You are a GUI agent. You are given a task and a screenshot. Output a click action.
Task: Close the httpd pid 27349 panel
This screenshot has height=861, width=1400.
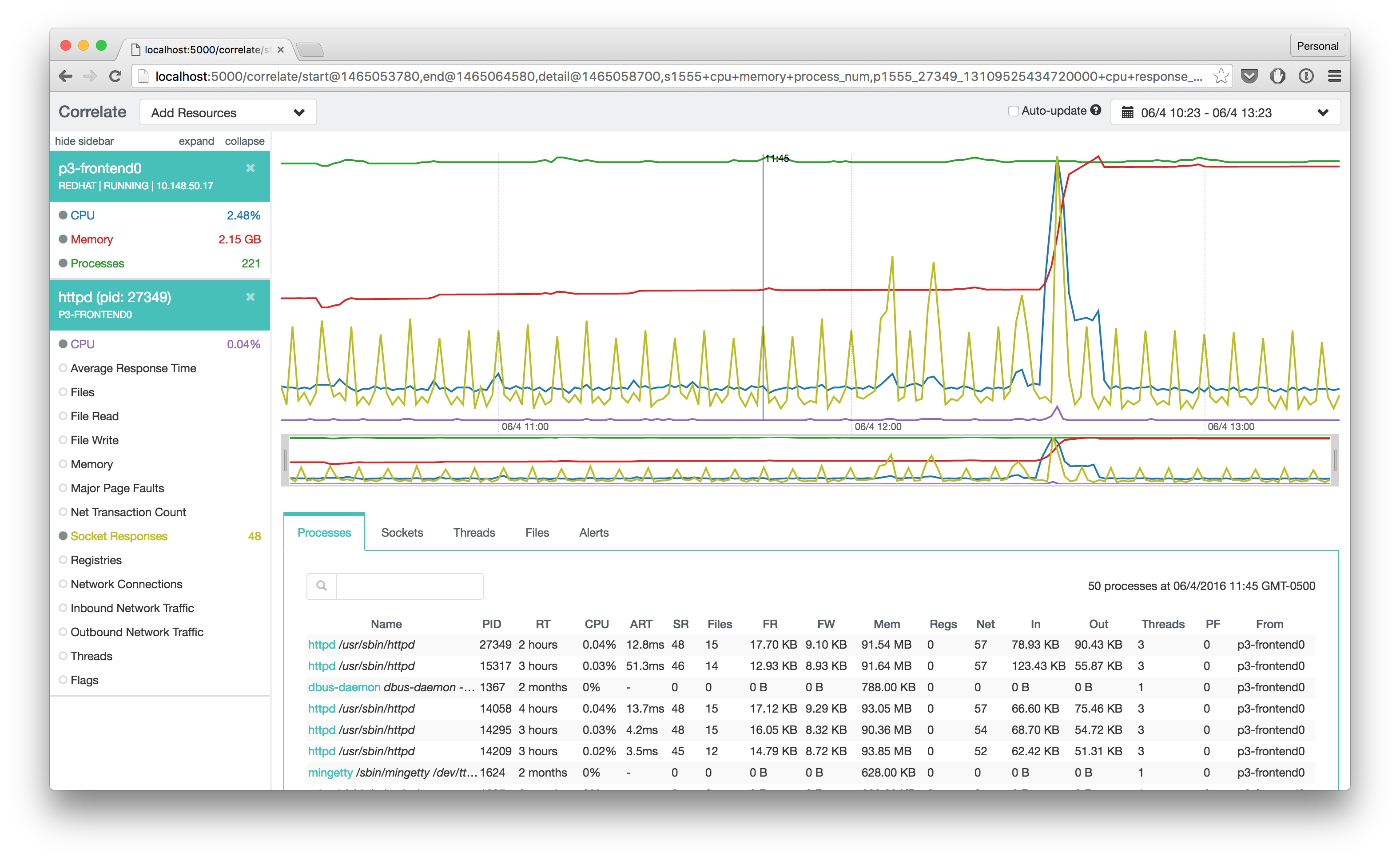[251, 297]
